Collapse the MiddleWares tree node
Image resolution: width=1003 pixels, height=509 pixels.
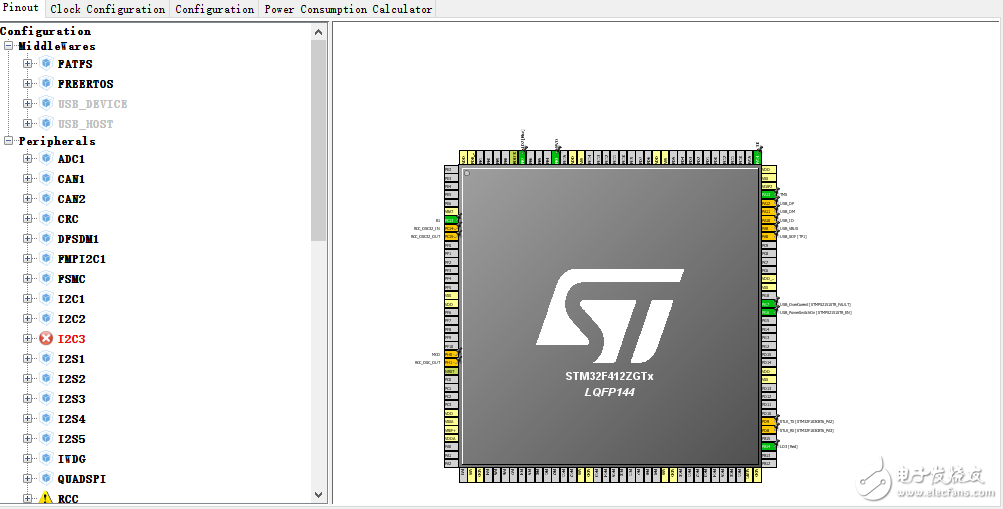8,46
